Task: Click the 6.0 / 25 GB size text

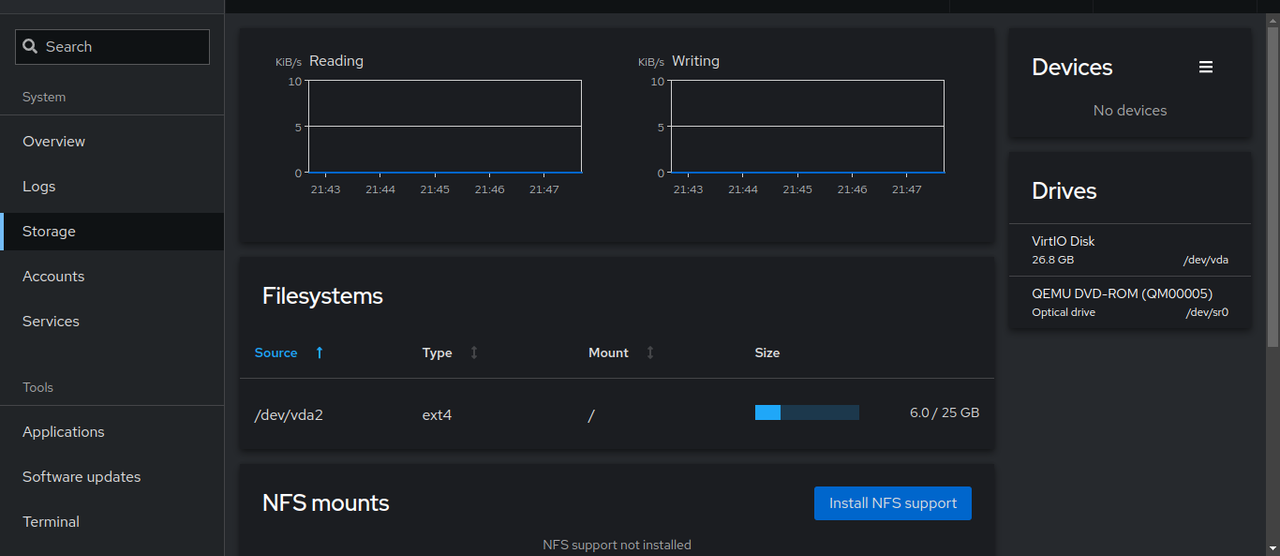Action: (945, 412)
